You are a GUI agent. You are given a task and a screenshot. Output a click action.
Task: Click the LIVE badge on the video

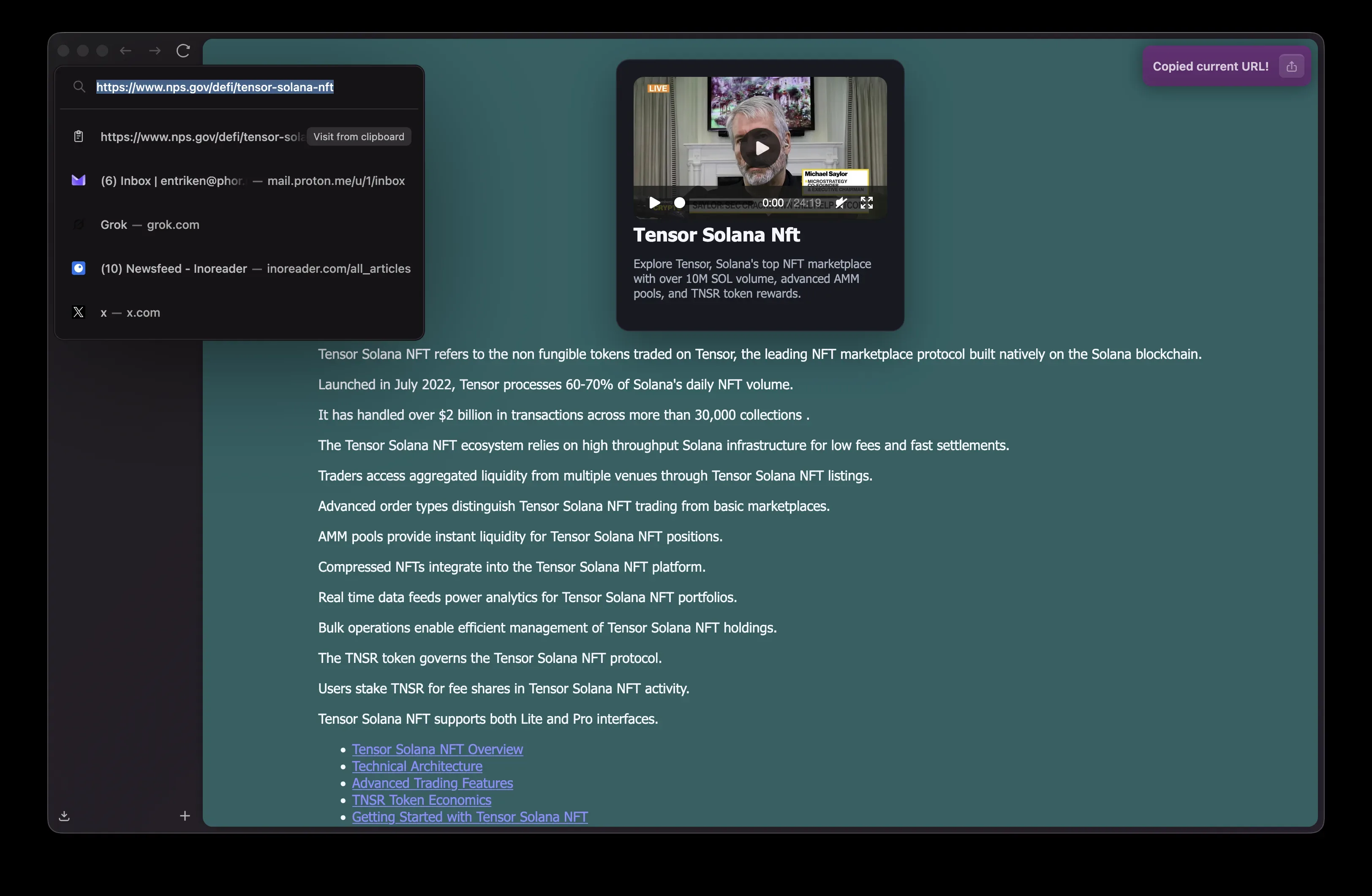pos(657,88)
